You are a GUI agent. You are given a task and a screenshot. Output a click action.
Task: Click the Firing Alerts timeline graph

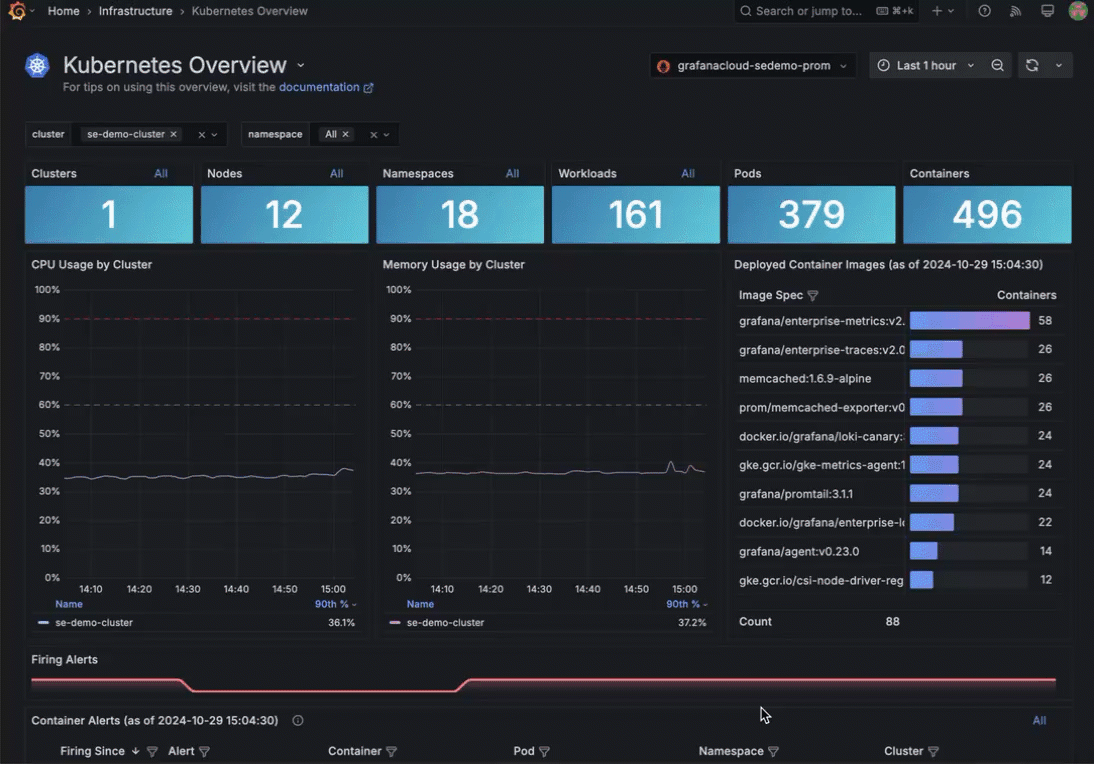coord(544,686)
